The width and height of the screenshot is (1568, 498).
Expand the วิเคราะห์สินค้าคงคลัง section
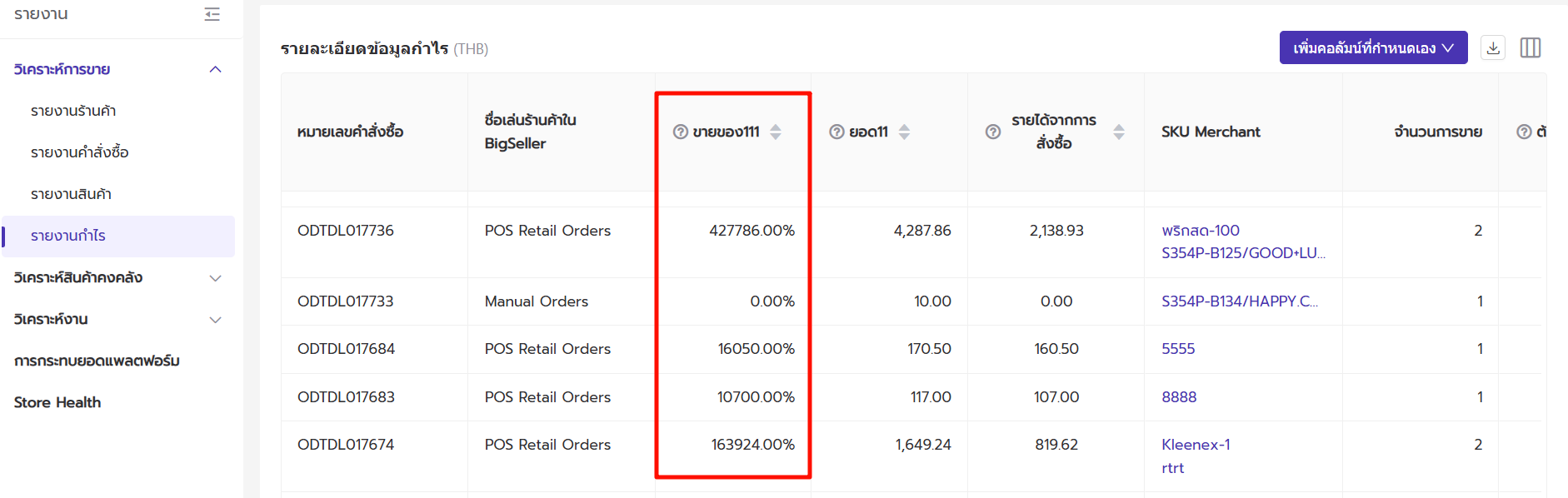[x=215, y=278]
